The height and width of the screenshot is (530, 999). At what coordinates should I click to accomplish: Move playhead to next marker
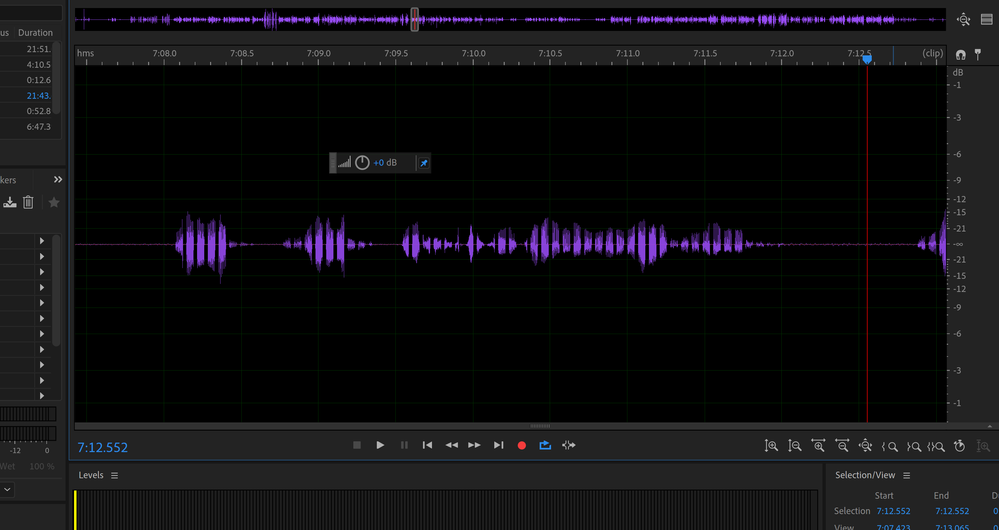pyautogui.click(x=498, y=445)
